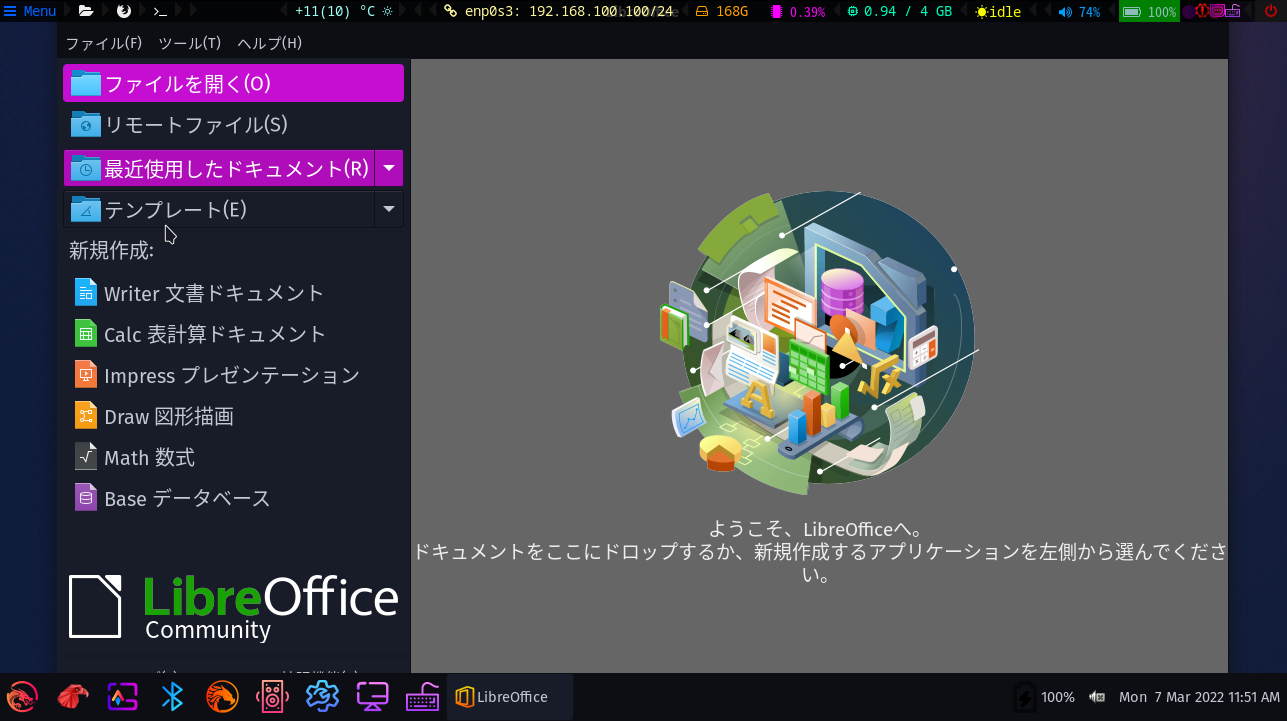This screenshot has width=1287, height=721.
Task: Expand the Recent Documents dropdown arrow
Action: tap(389, 168)
